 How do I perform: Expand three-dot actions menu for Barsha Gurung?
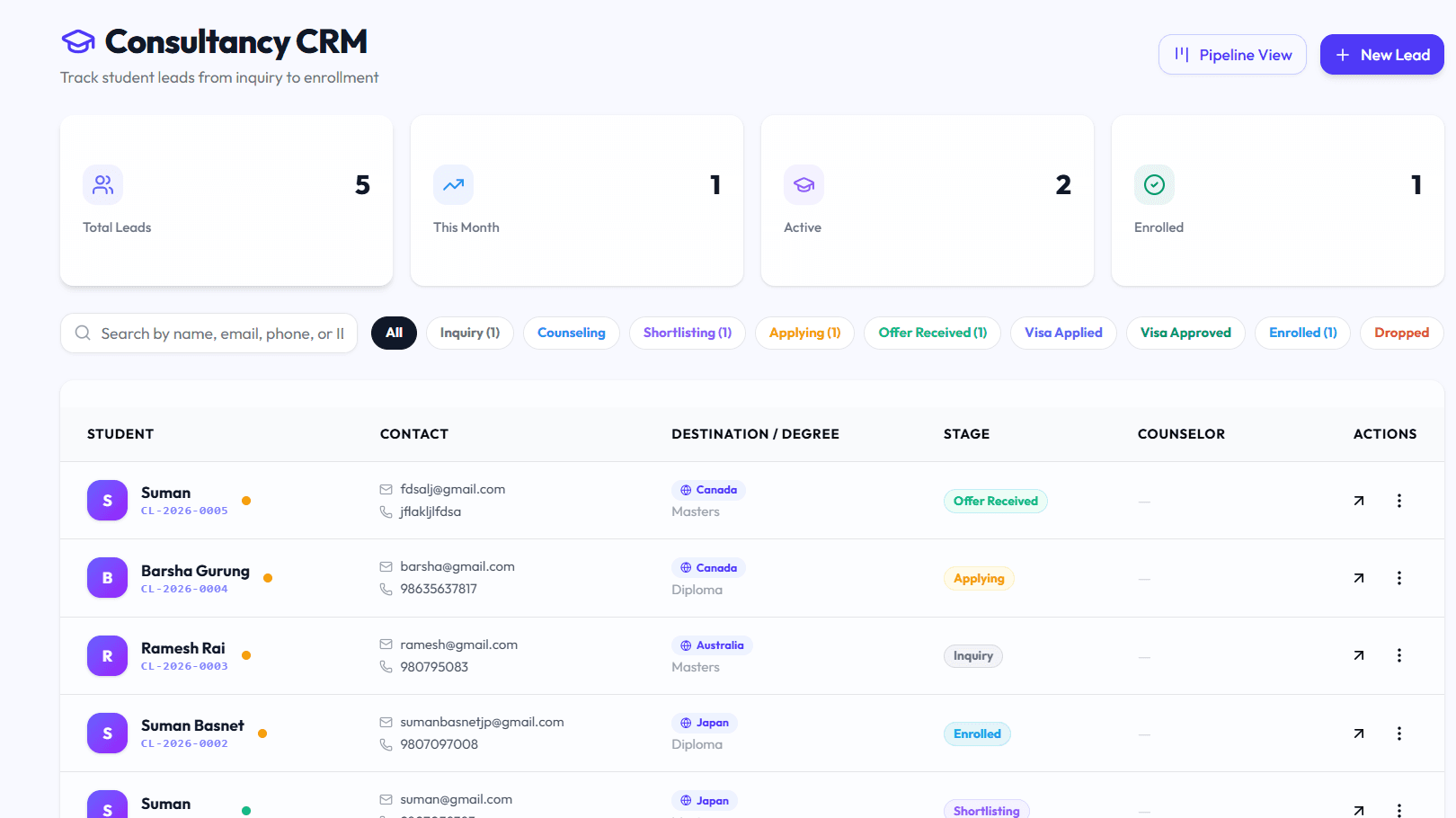click(x=1398, y=578)
